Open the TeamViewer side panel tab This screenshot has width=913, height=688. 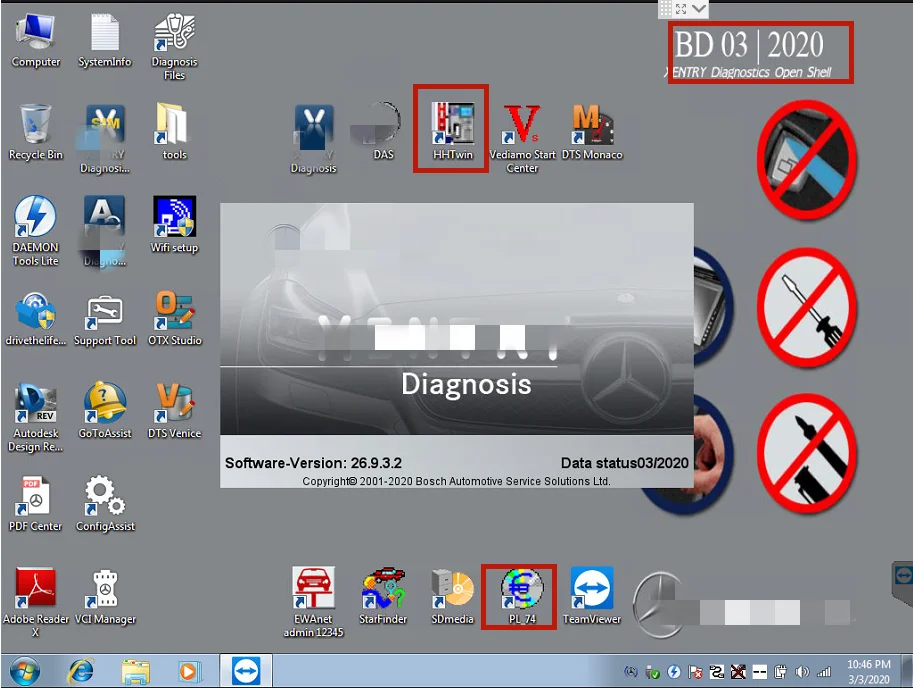coord(903,584)
